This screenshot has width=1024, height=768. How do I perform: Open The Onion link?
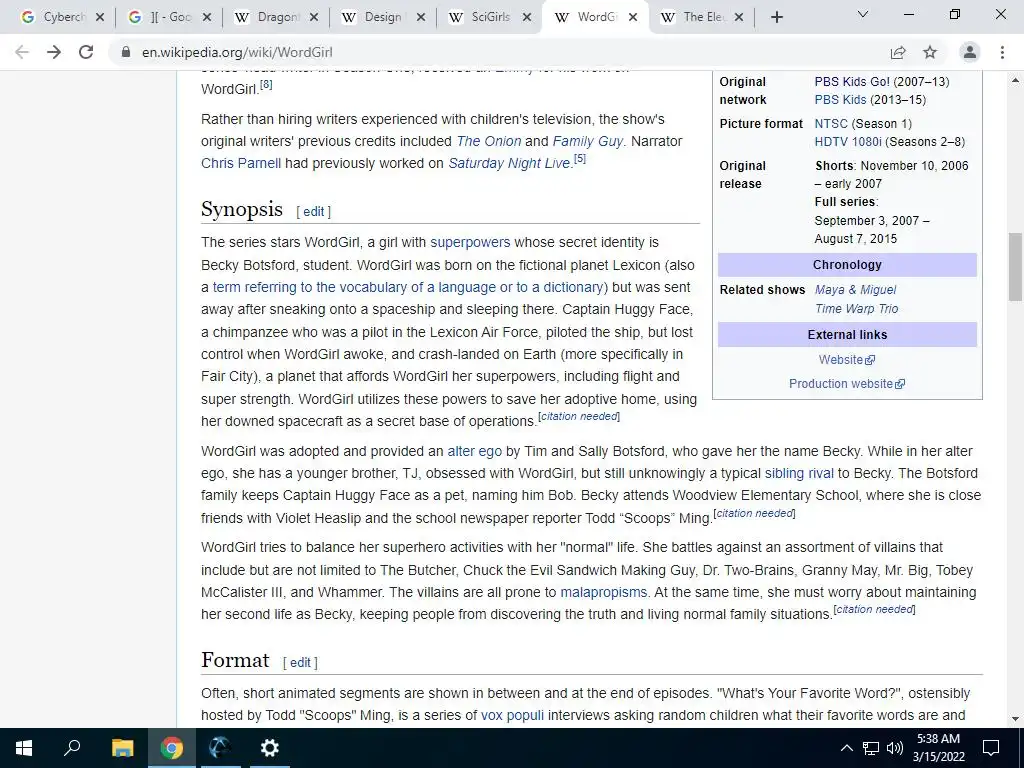click(488, 141)
